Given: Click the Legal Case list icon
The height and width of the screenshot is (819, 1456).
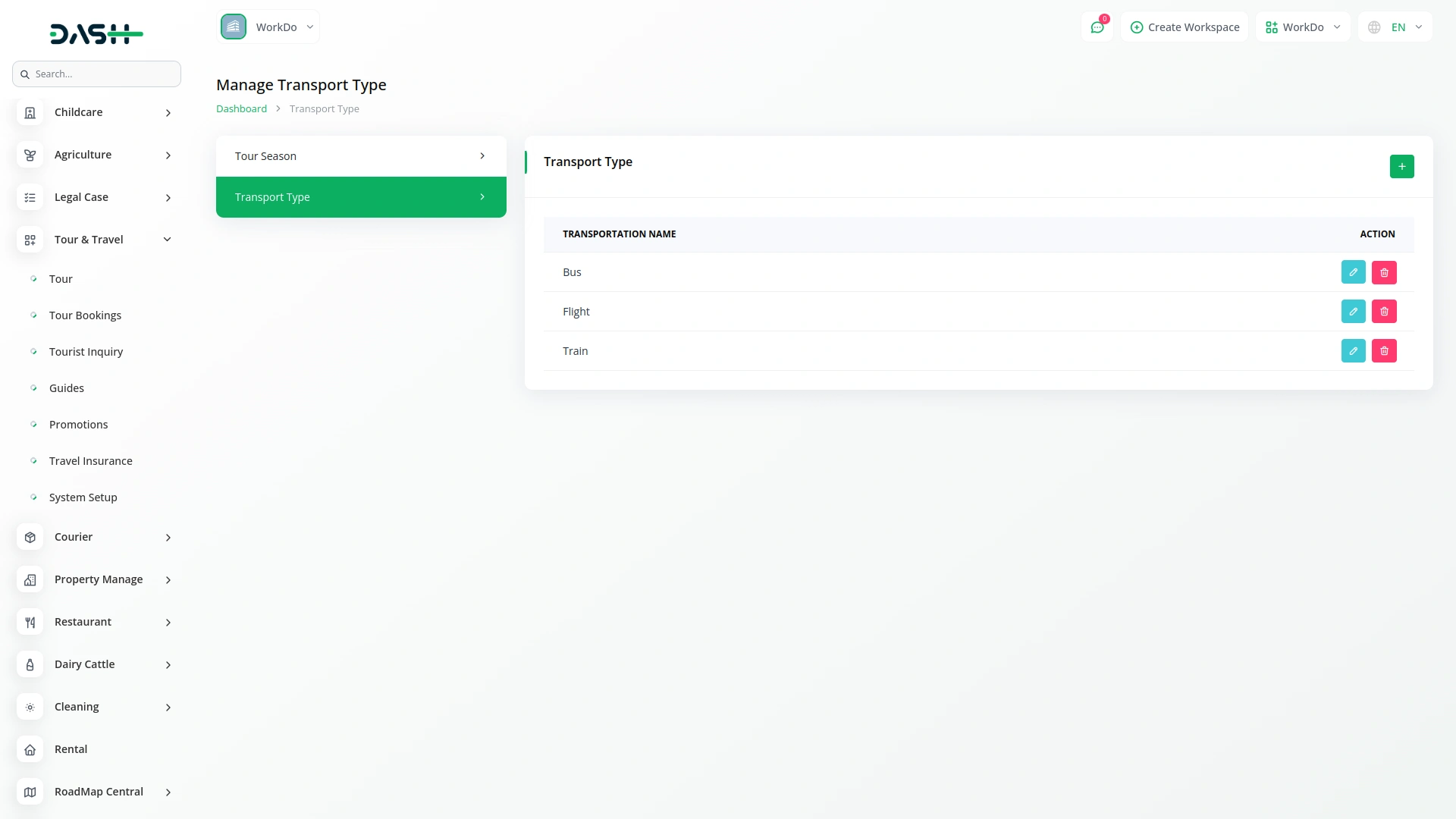Looking at the screenshot, I should pyautogui.click(x=30, y=197).
